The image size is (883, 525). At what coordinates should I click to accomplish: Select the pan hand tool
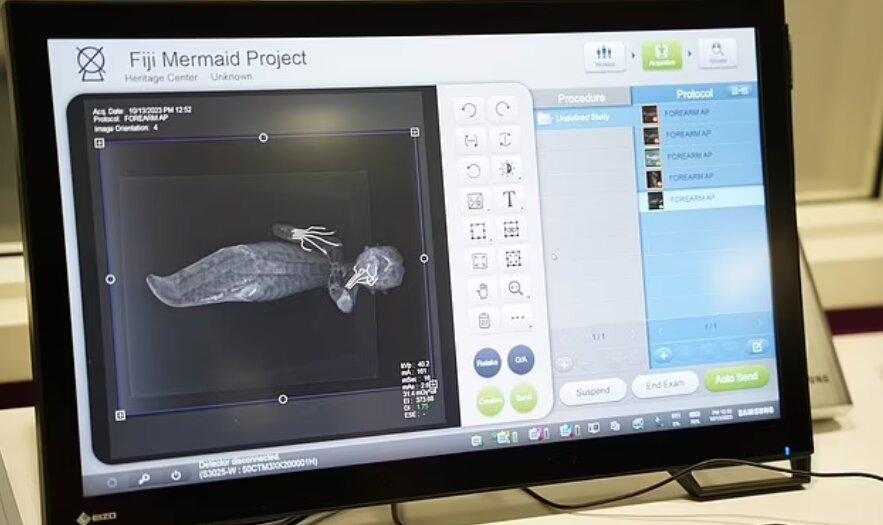481,290
